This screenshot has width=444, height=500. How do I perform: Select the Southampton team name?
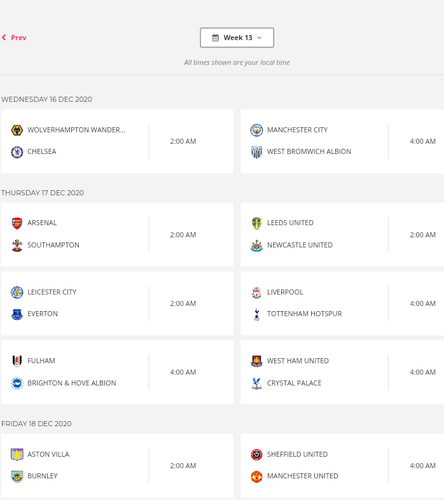53,245
